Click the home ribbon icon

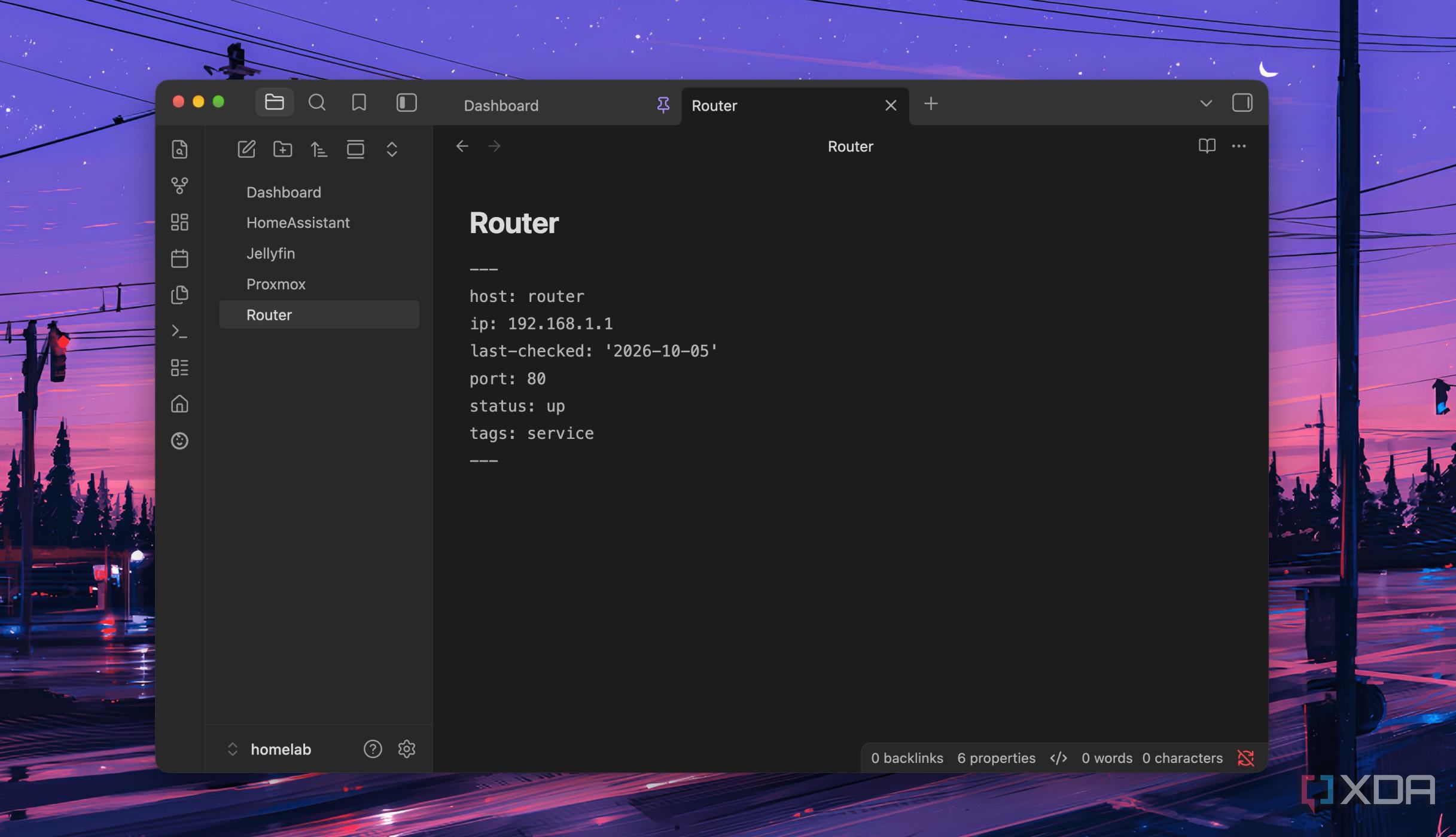pyautogui.click(x=179, y=404)
